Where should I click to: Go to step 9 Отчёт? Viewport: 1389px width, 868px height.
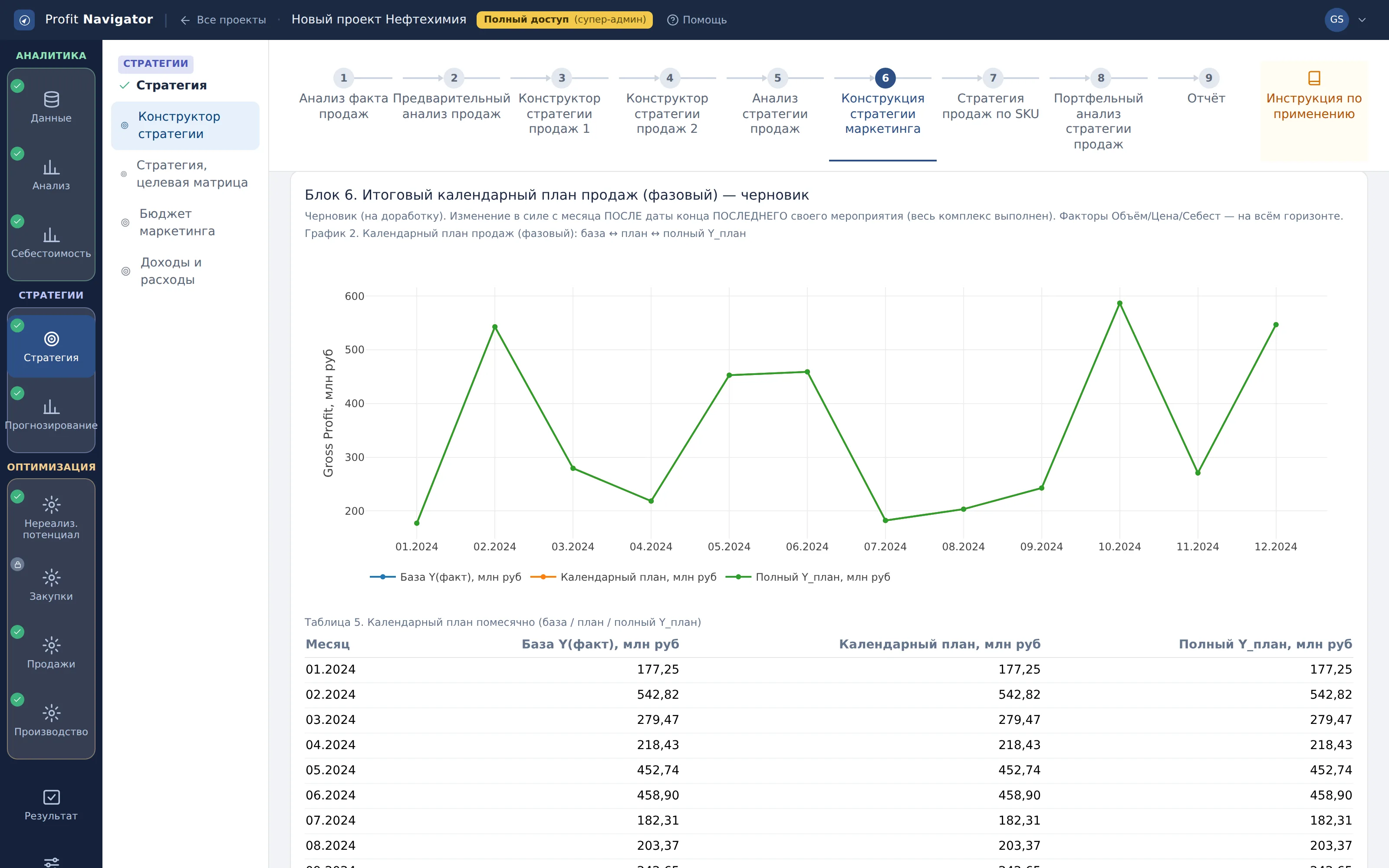1207,88
